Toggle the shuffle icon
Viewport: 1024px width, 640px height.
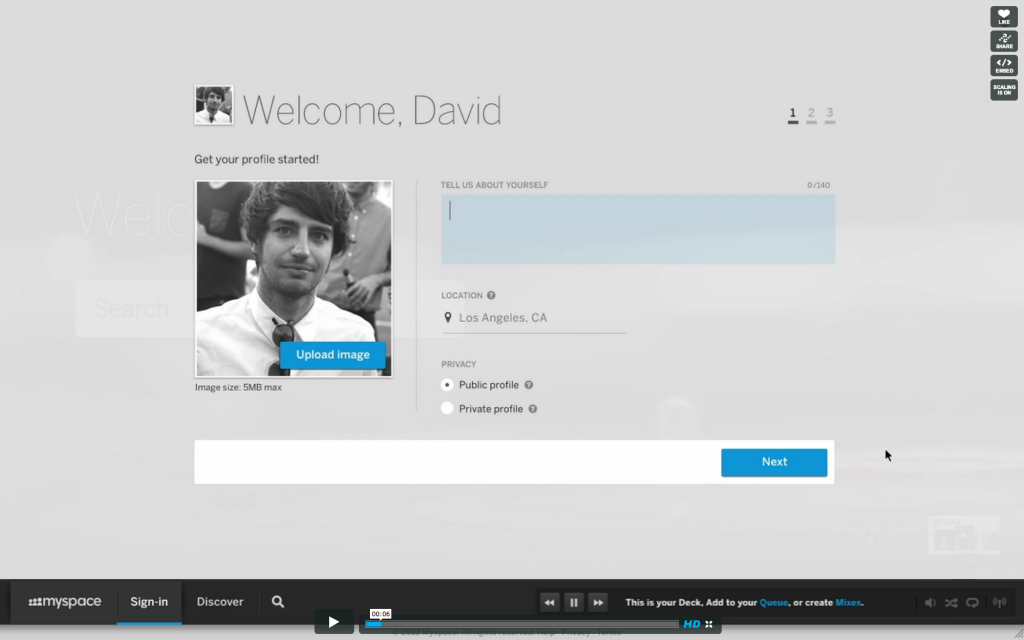pos(951,602)
